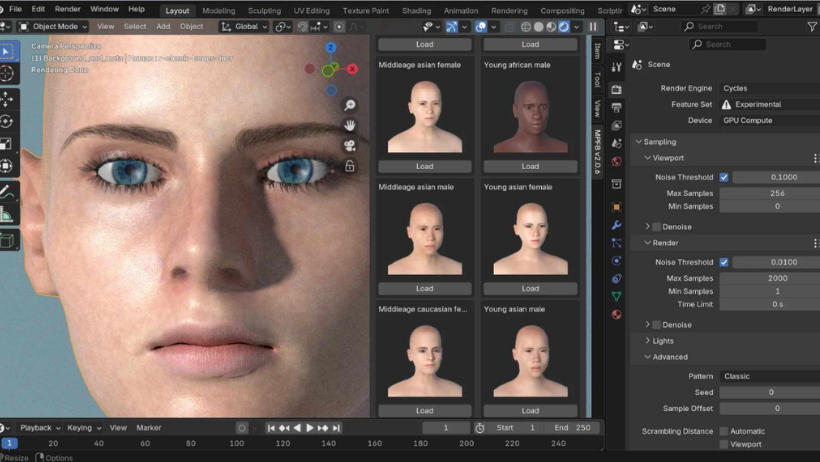Load the Middleage asian male preset
The width and height of the screenshot is (820, 462).
[425, 289]
